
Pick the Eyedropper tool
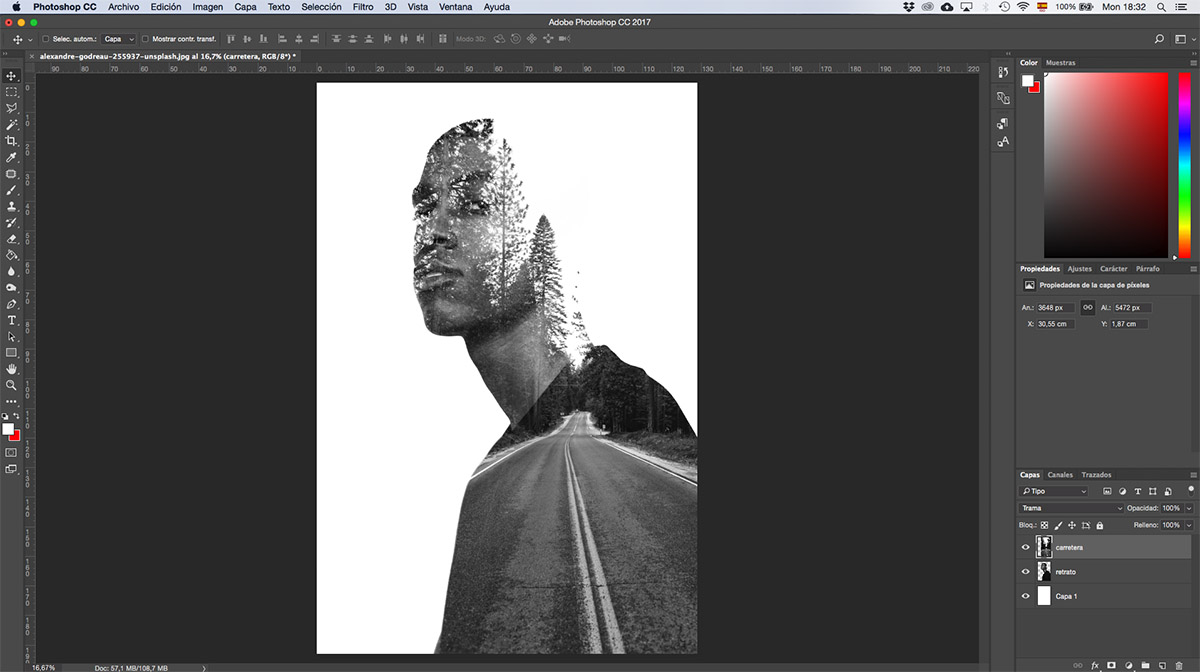12,157
